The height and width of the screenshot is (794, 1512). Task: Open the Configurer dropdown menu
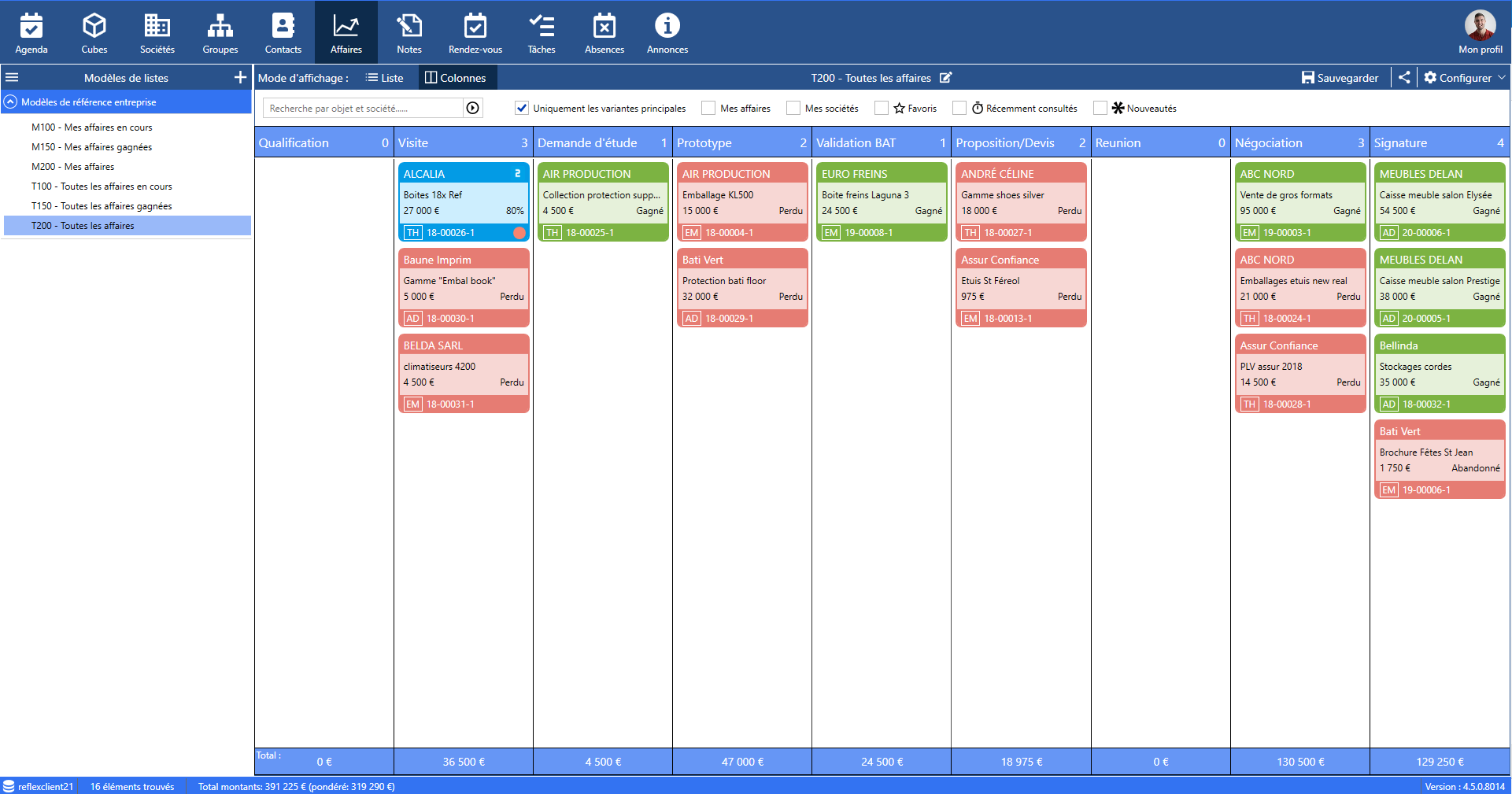pos(1464,77)
